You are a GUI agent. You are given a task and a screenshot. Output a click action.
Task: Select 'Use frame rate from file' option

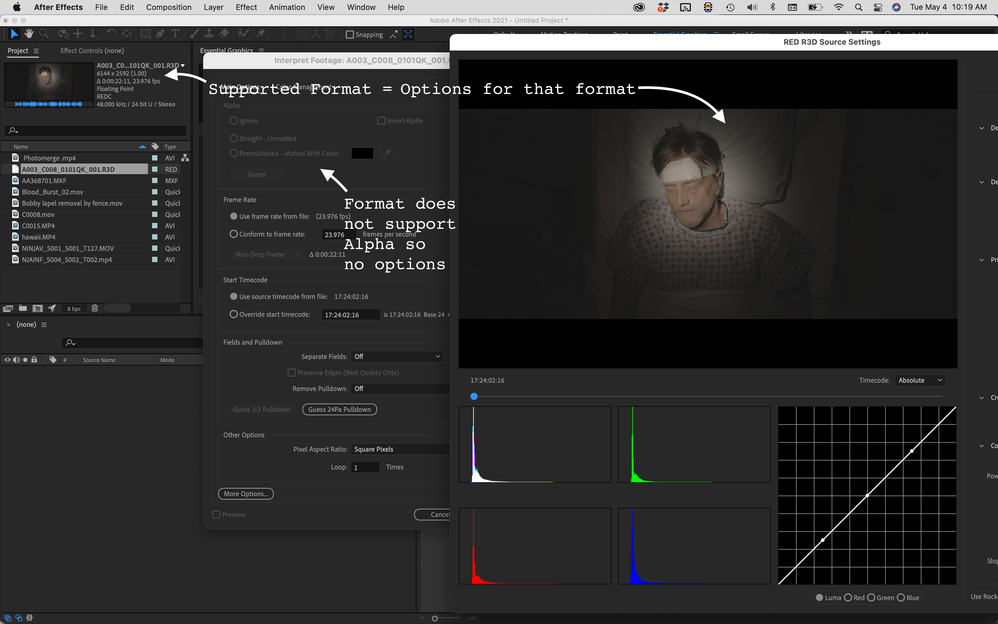click(234, 216)
